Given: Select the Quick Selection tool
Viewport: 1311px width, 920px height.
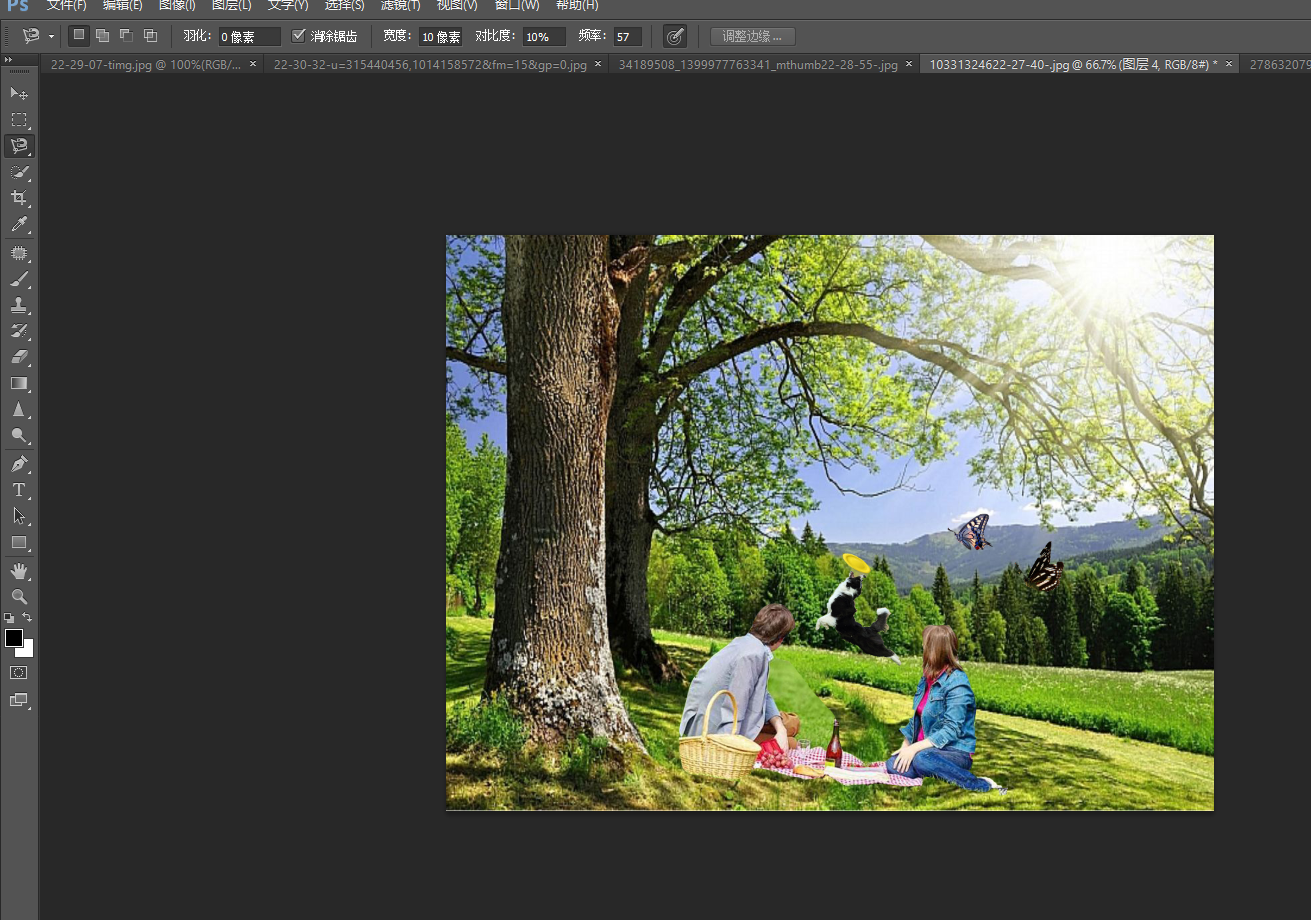Looking at the screenshot, I should pos(19,172).
